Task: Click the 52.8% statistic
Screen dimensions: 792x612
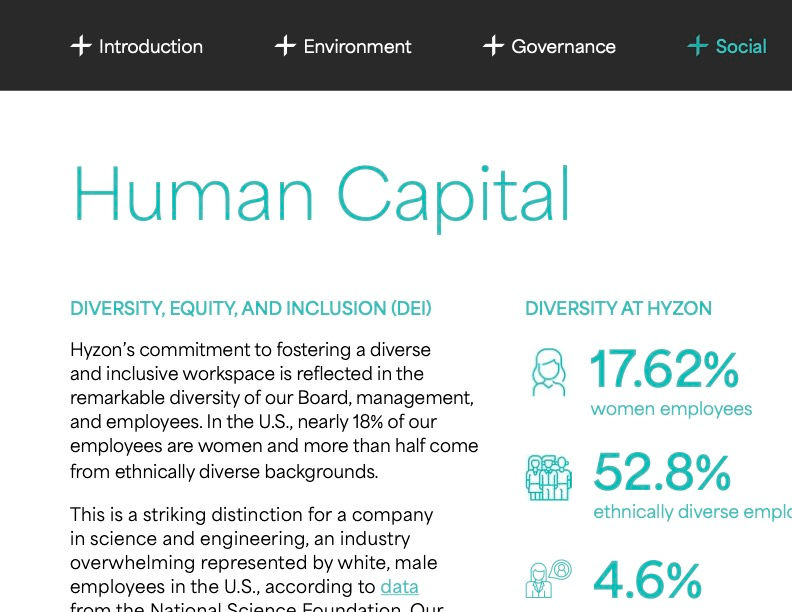Action: (662, 473)
